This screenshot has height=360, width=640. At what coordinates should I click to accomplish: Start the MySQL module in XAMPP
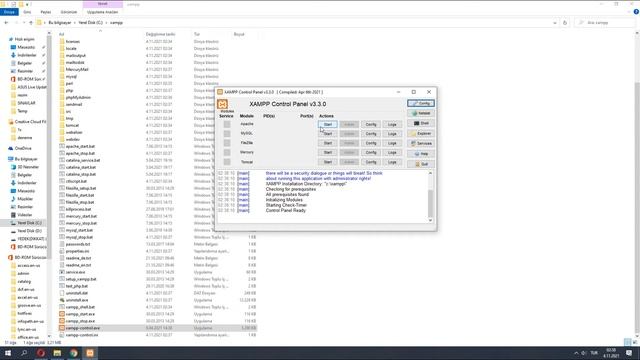[x=328, y=134]
